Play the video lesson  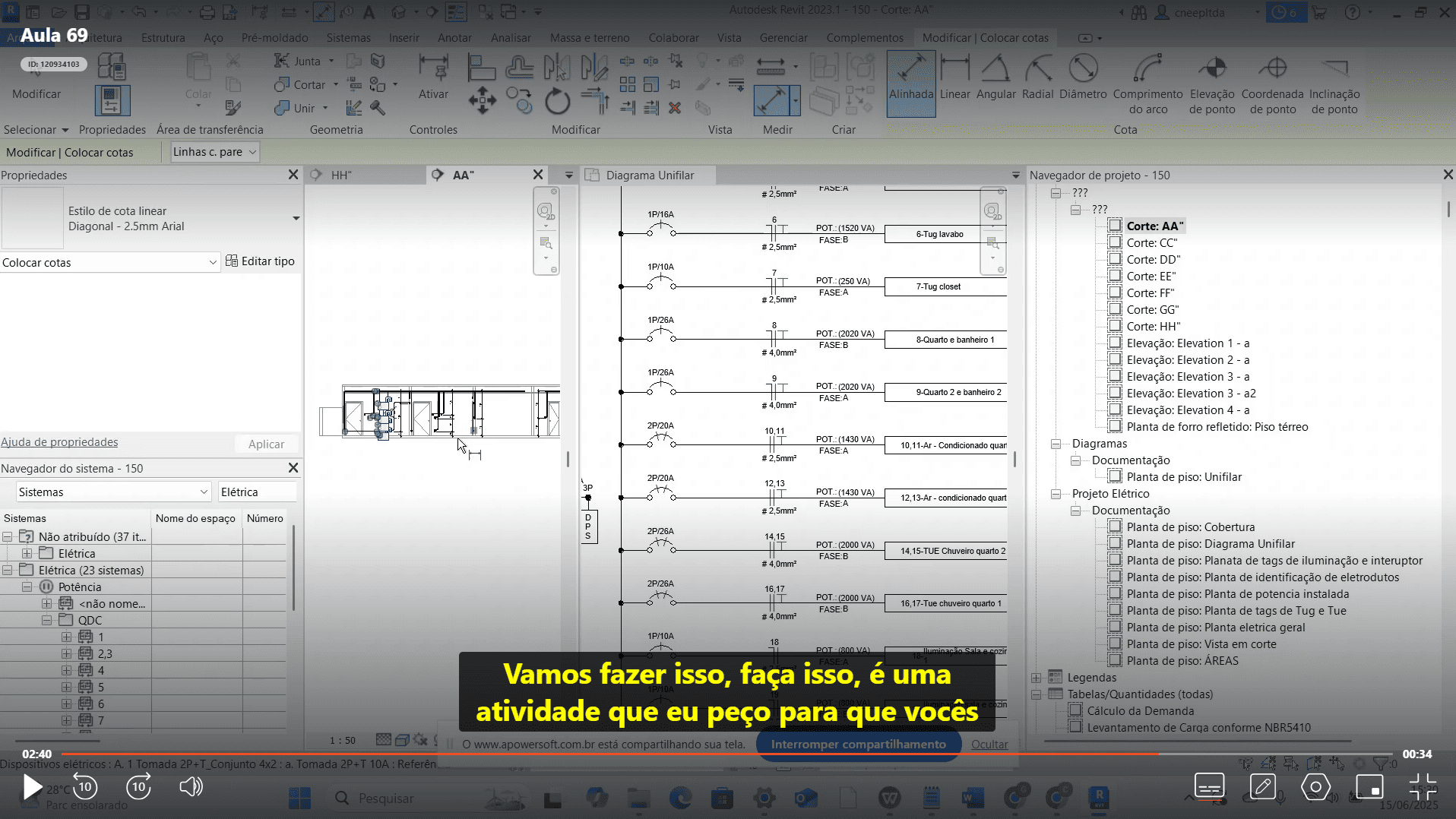(x=31, y=787)
